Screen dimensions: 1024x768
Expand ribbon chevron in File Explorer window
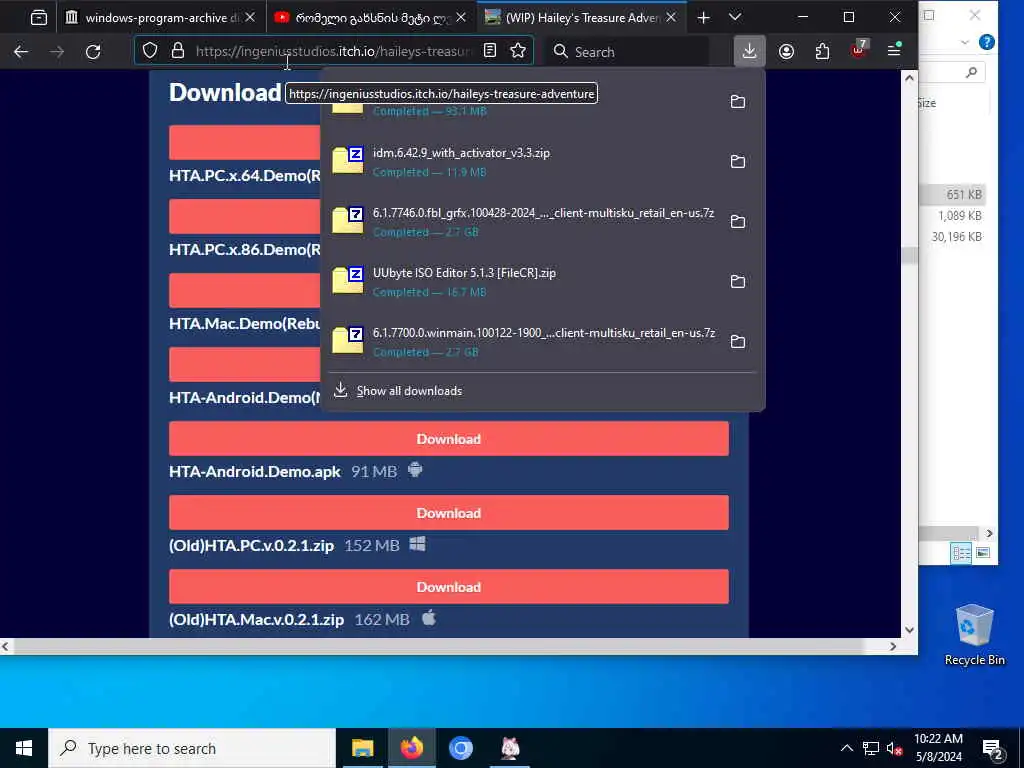click(x=965, y=42)
